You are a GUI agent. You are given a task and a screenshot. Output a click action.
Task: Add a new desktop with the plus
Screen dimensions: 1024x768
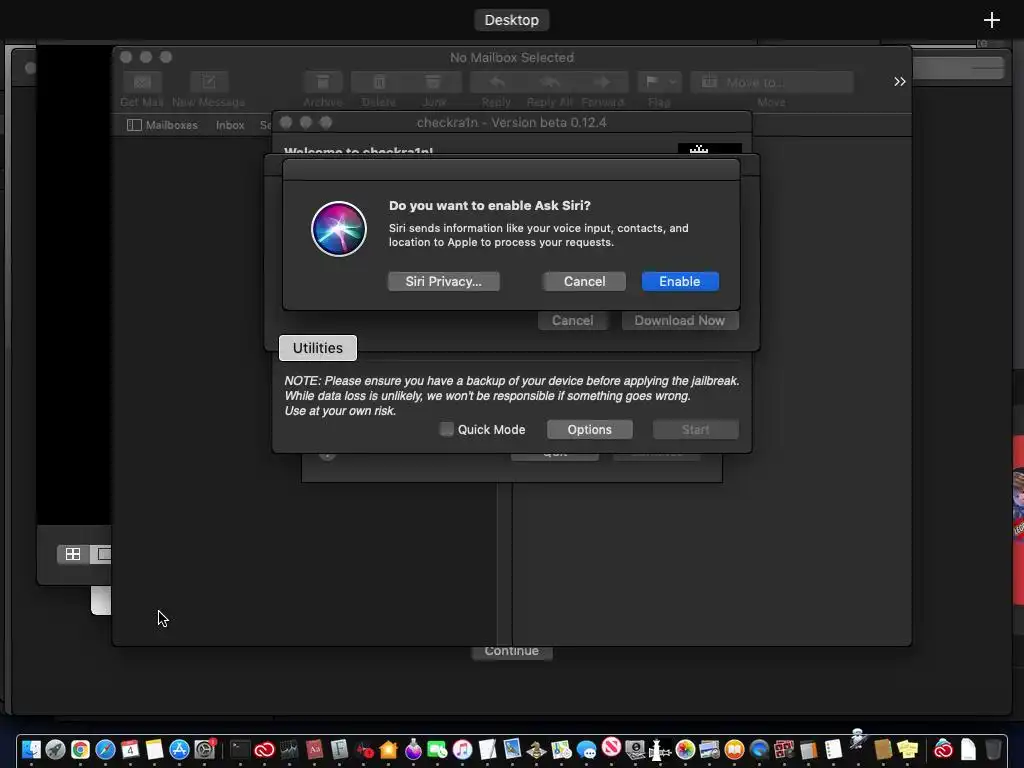click(991, 20)
